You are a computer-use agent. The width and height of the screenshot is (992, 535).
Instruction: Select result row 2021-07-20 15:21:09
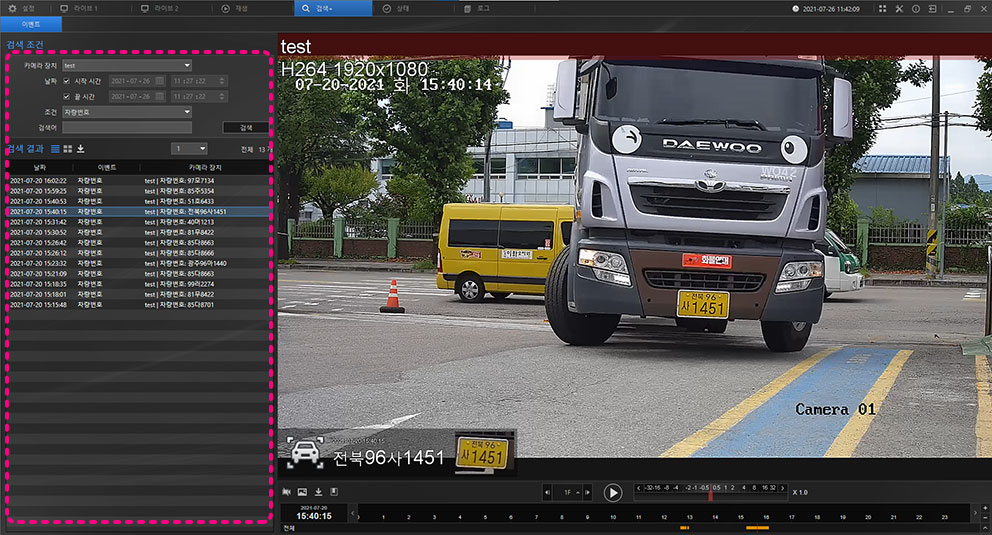click(139, 274)
